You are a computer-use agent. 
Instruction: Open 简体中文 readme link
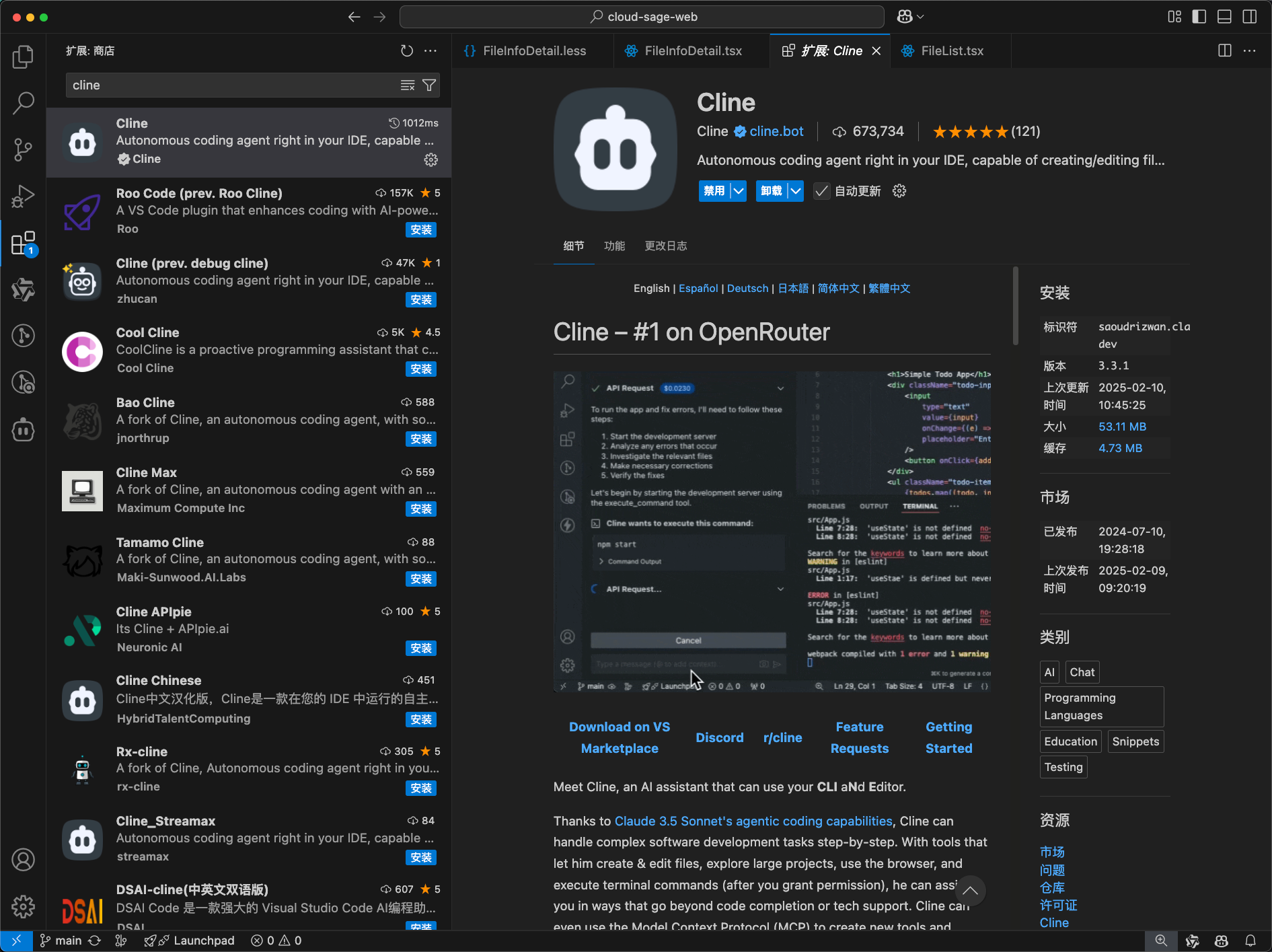point(838,288)
